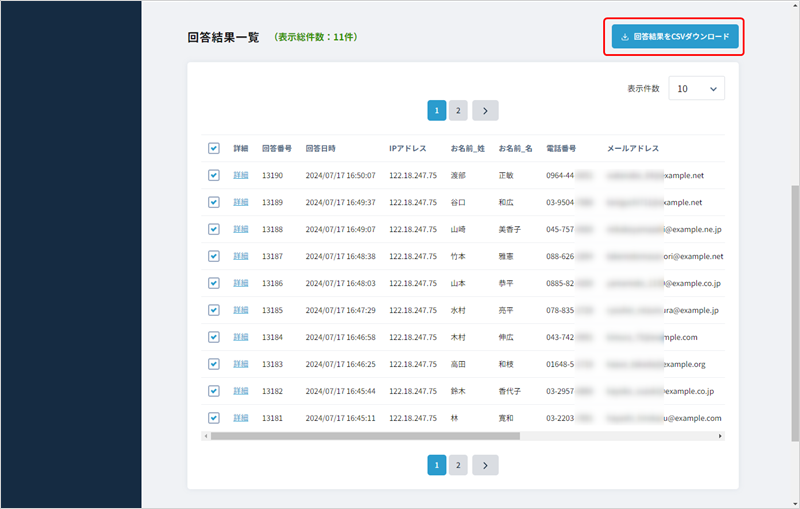This screenshot has height=509, width=800.
Task: Click the page vertical scrollbar thumb
Action: click(795, 313)
